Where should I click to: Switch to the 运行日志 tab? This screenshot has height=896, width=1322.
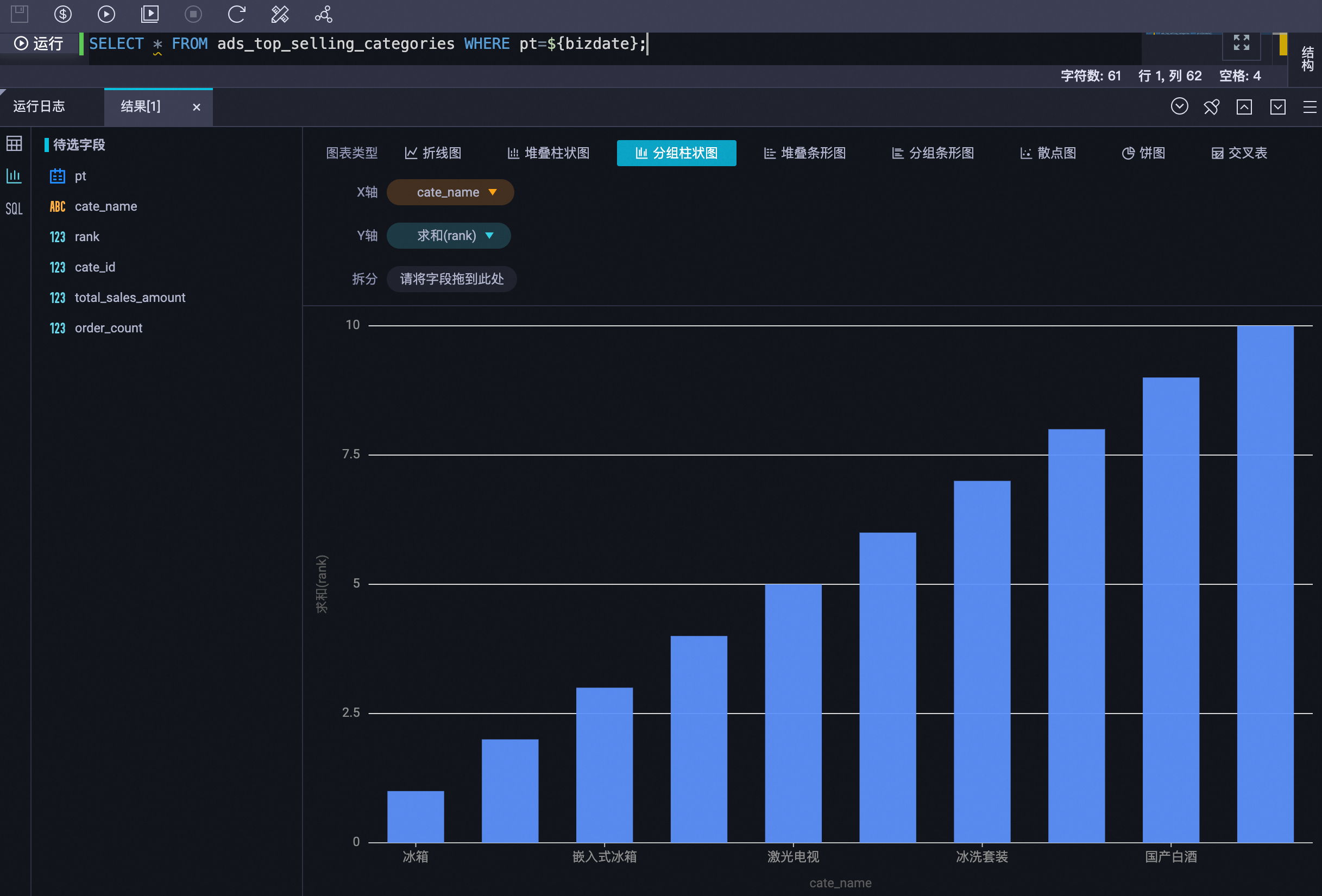(39, 106)
